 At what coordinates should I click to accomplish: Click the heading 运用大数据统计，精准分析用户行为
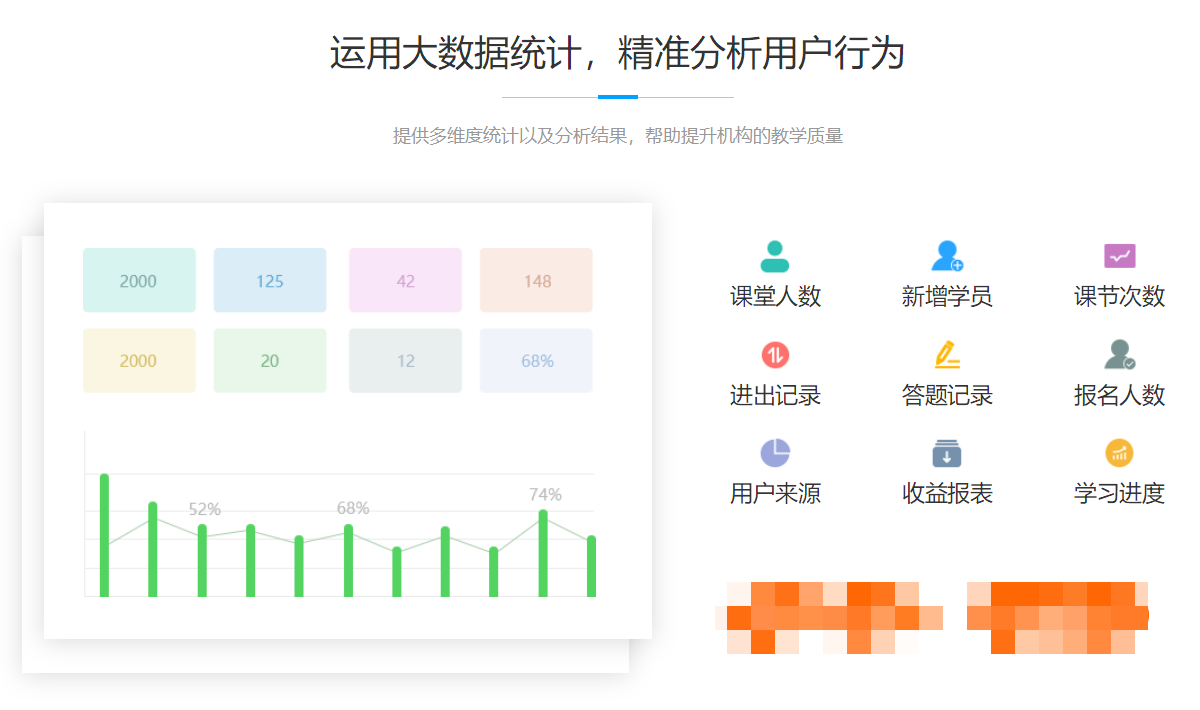point(617,53)
